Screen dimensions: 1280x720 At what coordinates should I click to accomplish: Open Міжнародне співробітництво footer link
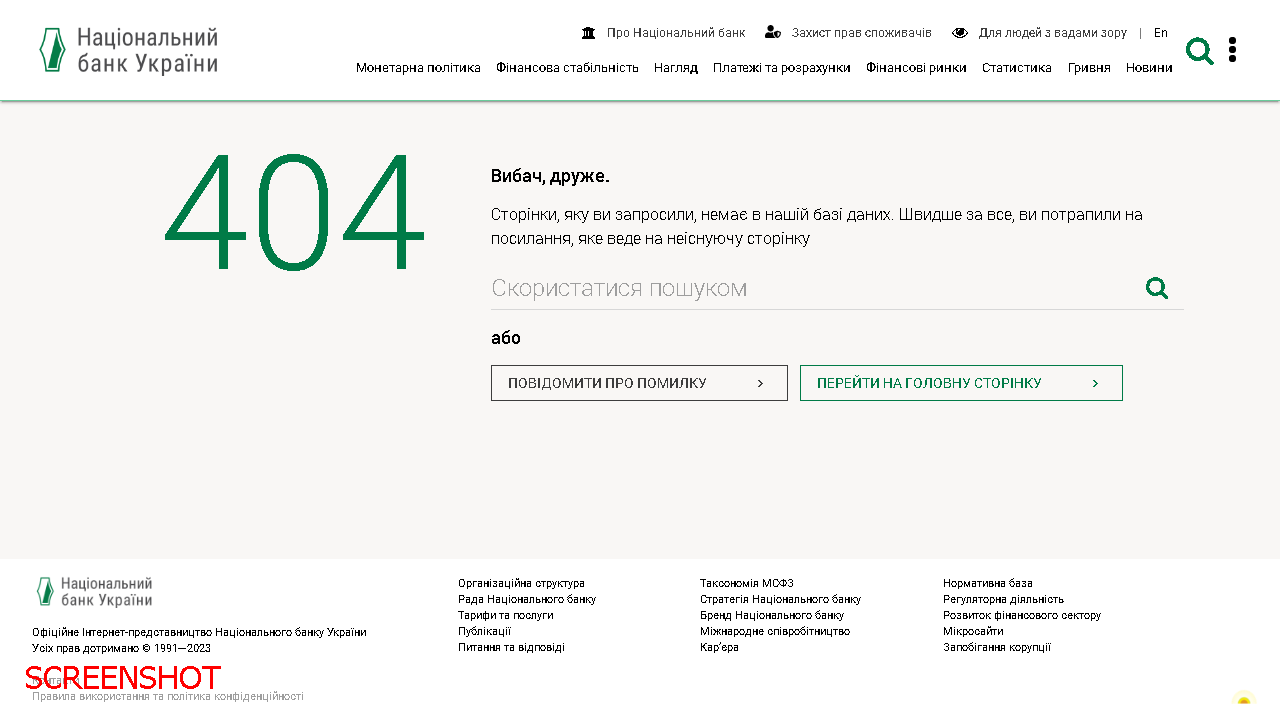click(x=775, y=631)
